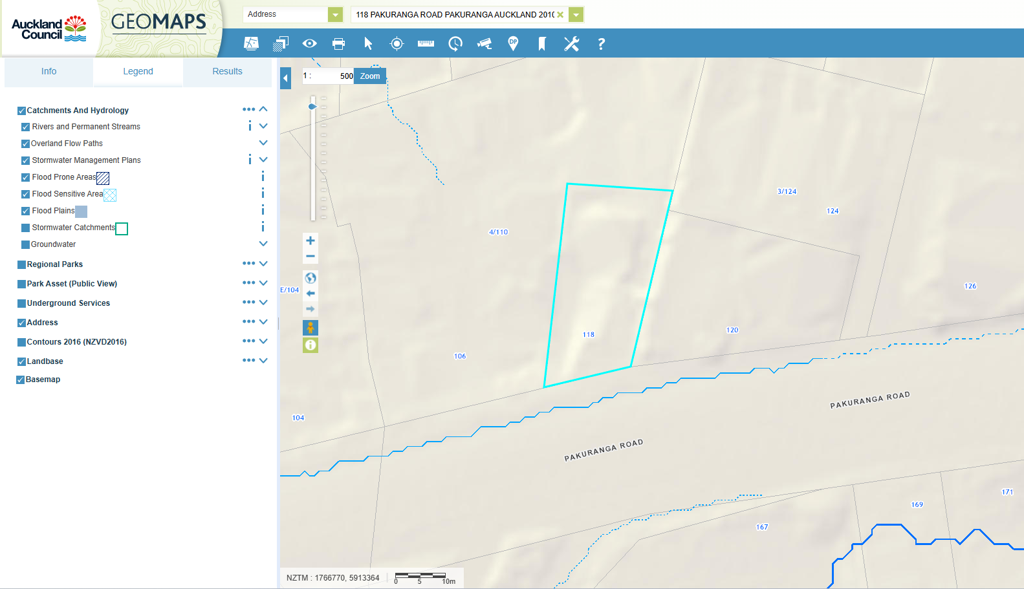This screenshot has height=589, width=1024.
Task: Open help via question mark icon
Action: (x=601, y=44)
